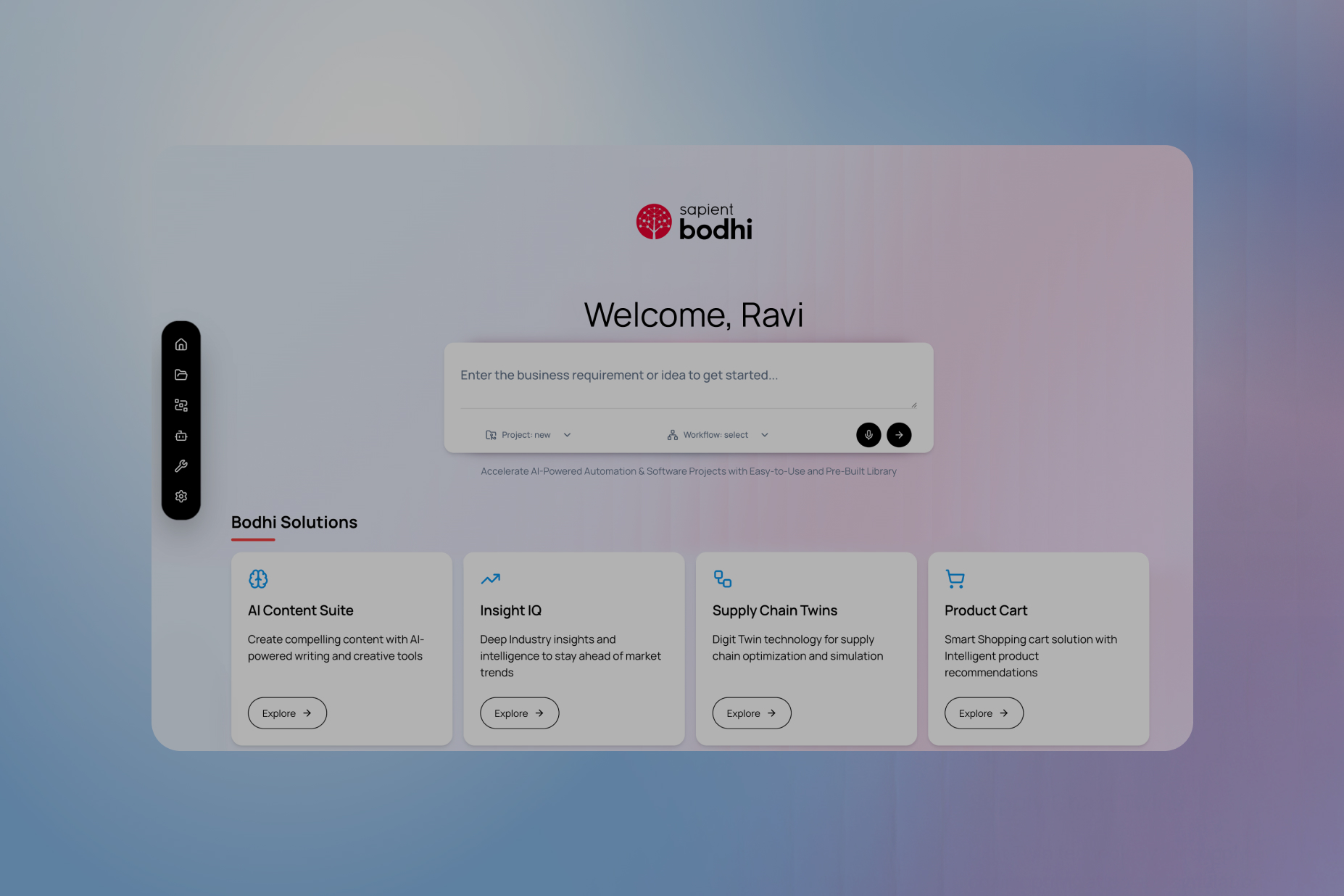Viewport: 1344px width, 896px height.
Task: Open the settings gear sidebar icon
Action: [x=181, y=497]
